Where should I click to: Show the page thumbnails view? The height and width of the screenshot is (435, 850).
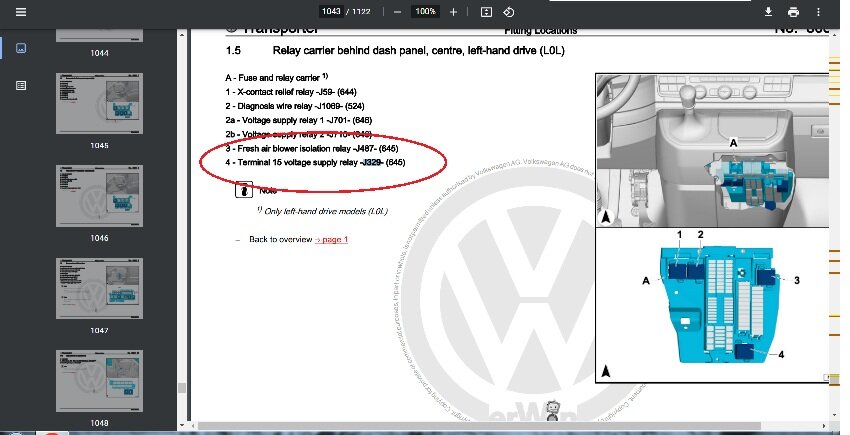click(21, 48)
